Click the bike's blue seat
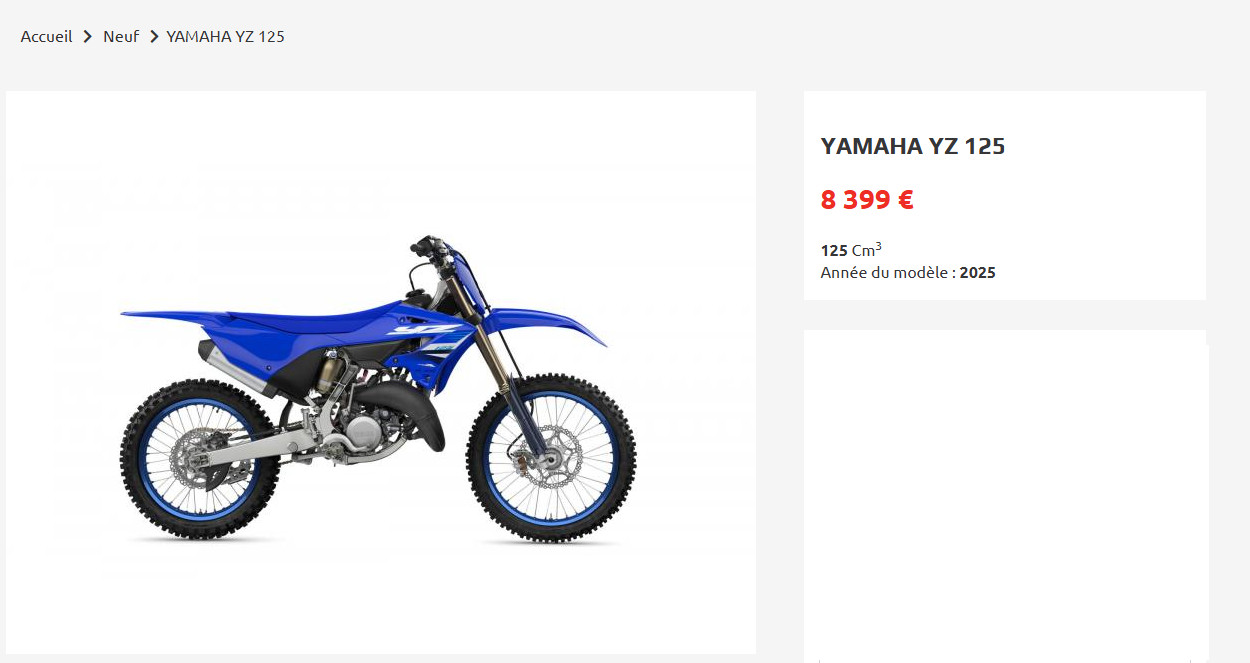 [300, 322]
